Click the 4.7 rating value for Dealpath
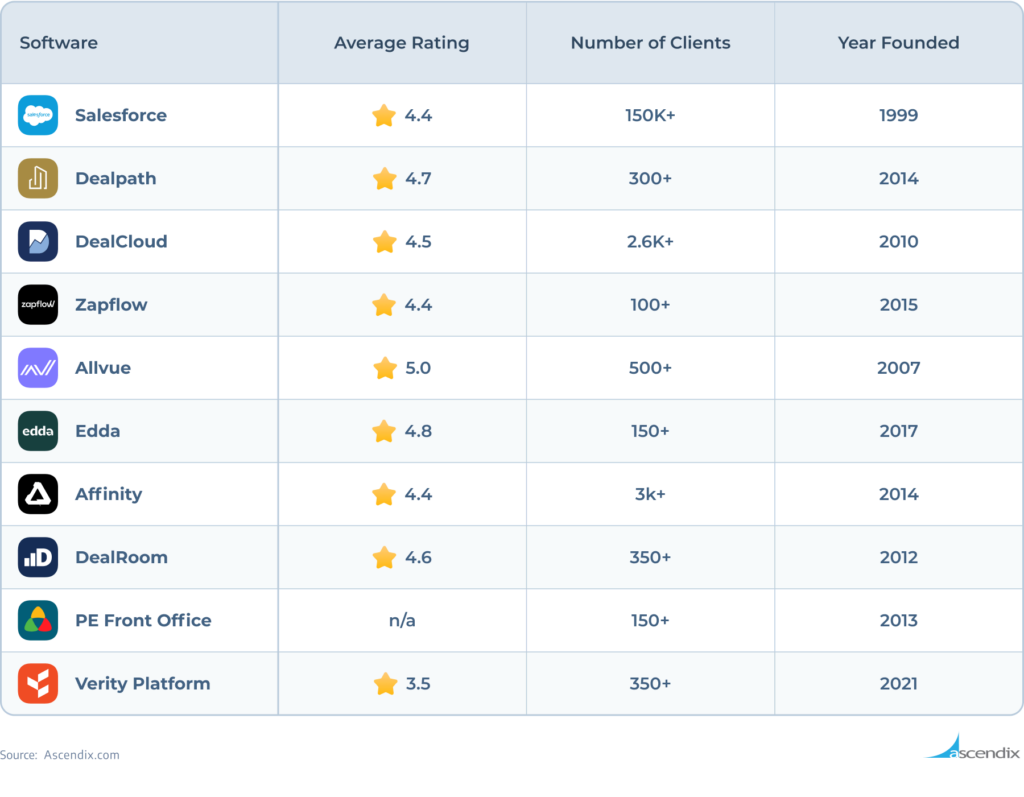The height and width of the screenshot is (797, 1024). (419, 179)
